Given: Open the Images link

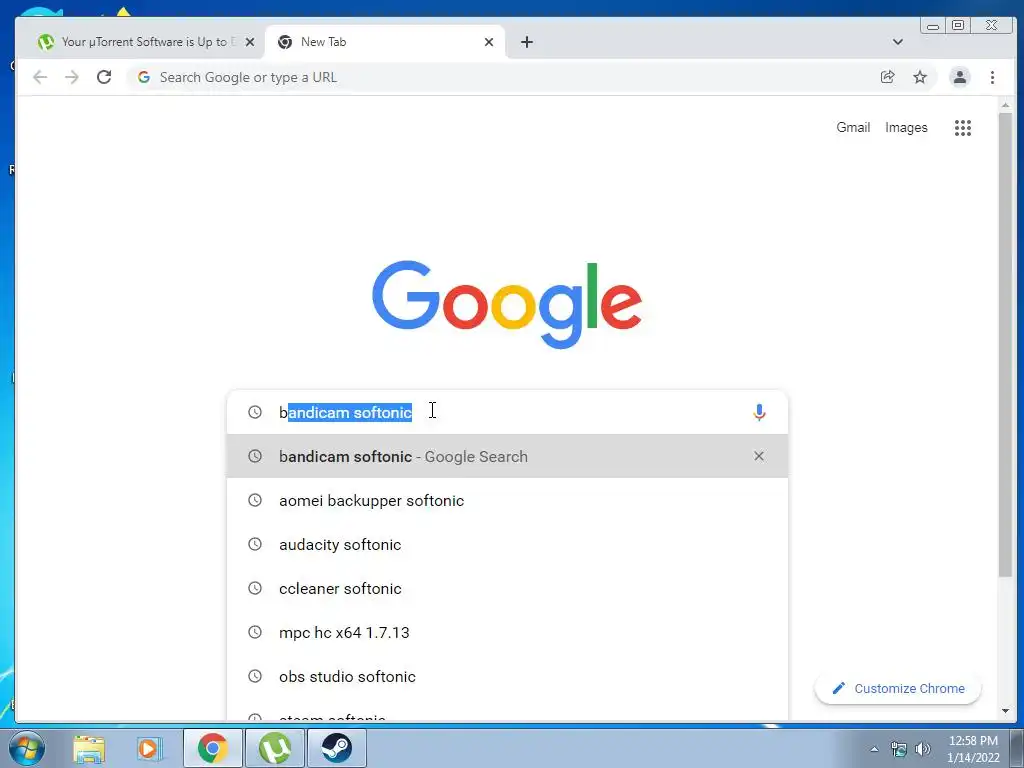Looking at the screenshot, I should pos(906,127).
